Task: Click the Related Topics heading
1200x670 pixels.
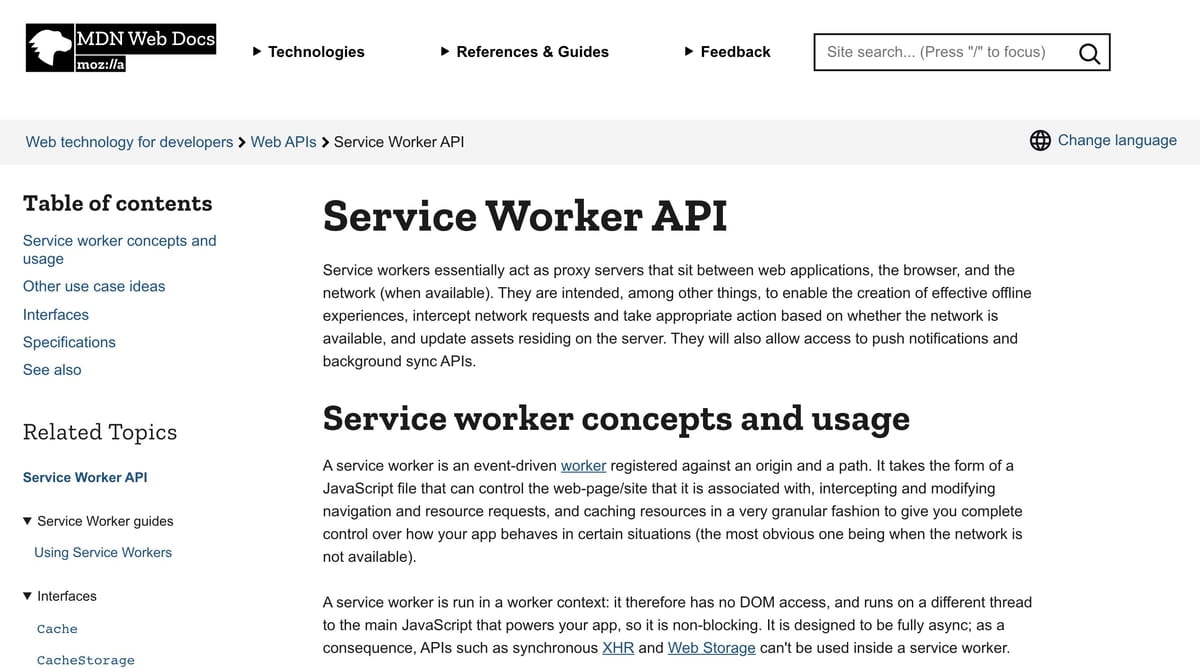Action: click(x=100, y=432)
